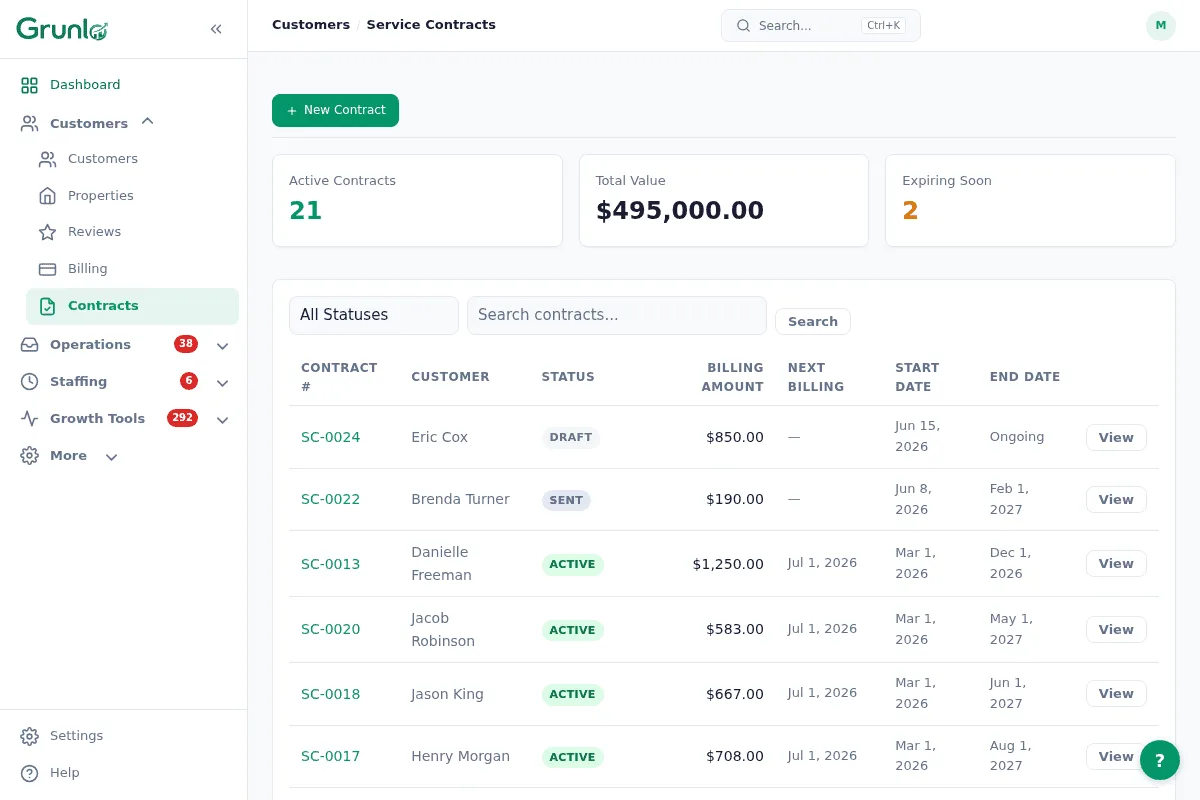1200x800 pixels.
Task: Click the Billing card icon
Action: tap(47, 269)
